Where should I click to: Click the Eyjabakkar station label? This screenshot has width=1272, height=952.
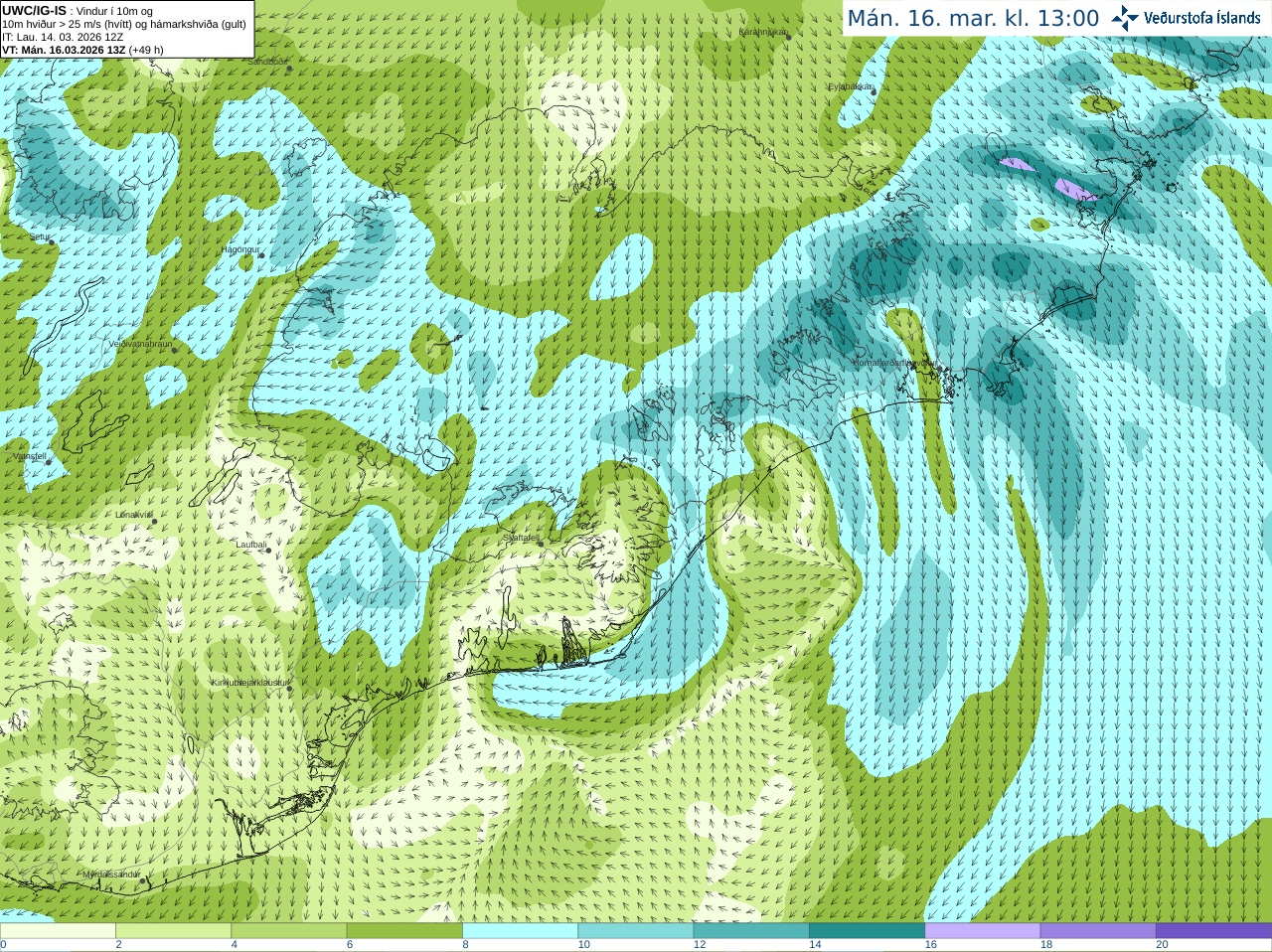[x=851, y=86]
